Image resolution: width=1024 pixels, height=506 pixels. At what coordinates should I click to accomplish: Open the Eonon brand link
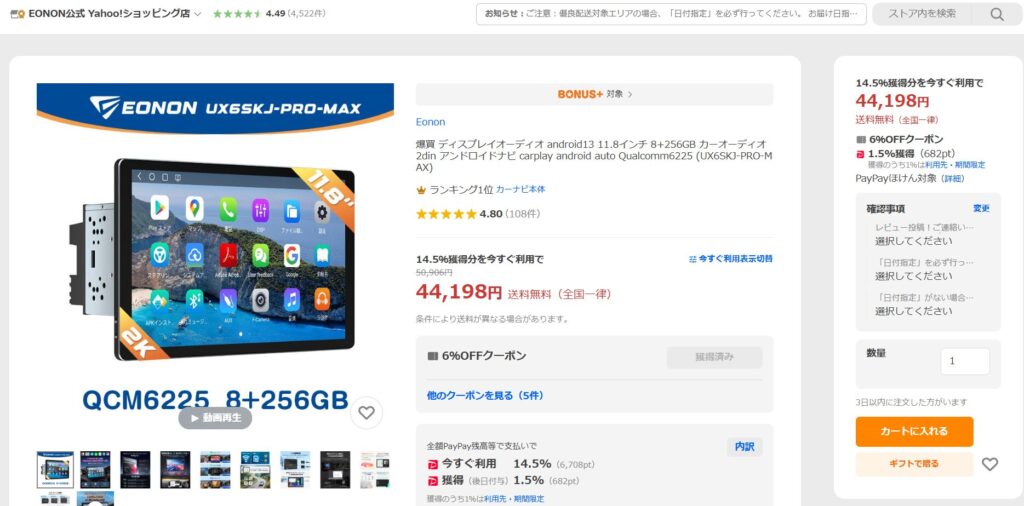(430, 121)
